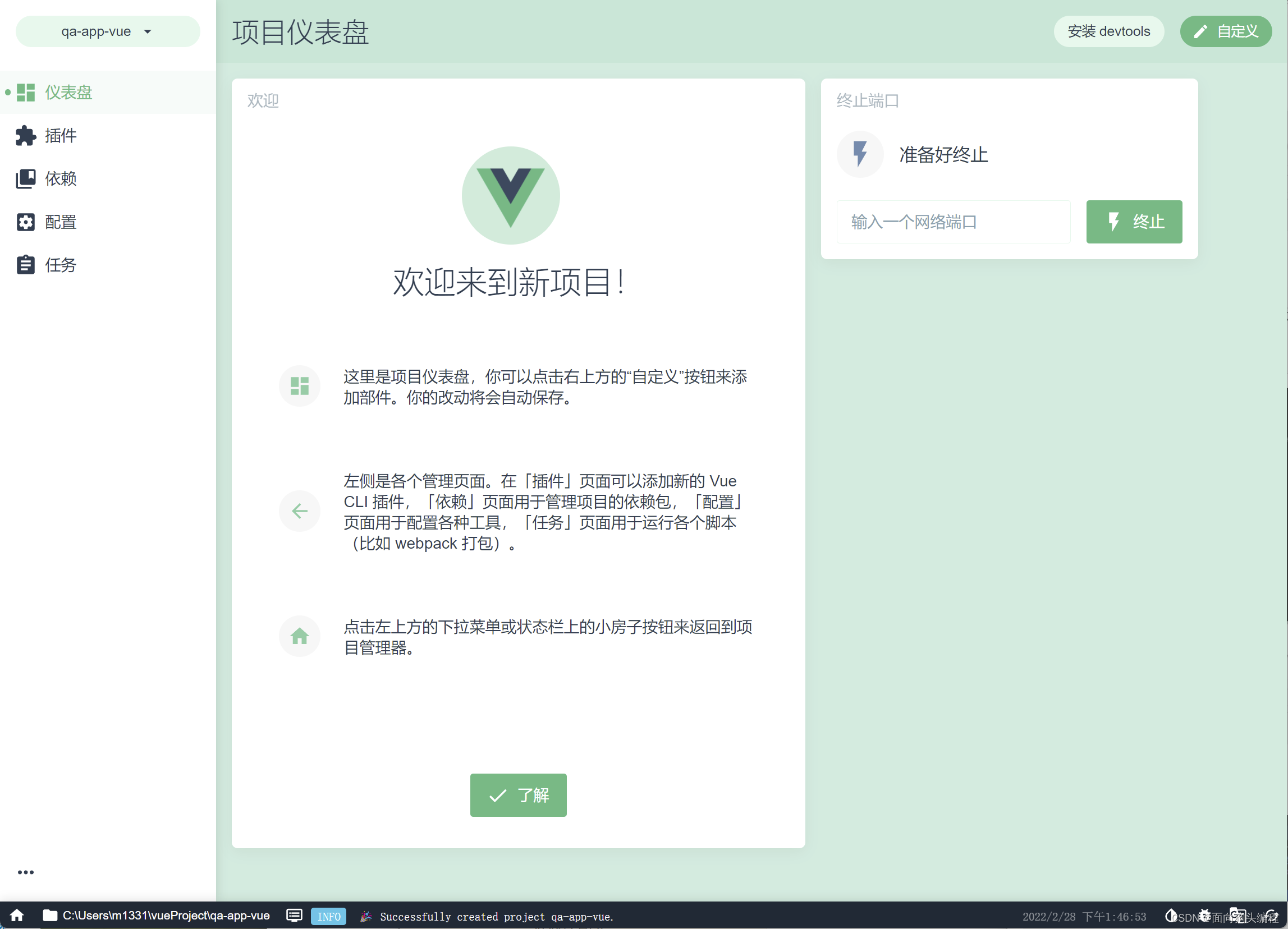Open the 插件 plugins puzzle icon
1288x929 pixels.
(x=26, y=136)
